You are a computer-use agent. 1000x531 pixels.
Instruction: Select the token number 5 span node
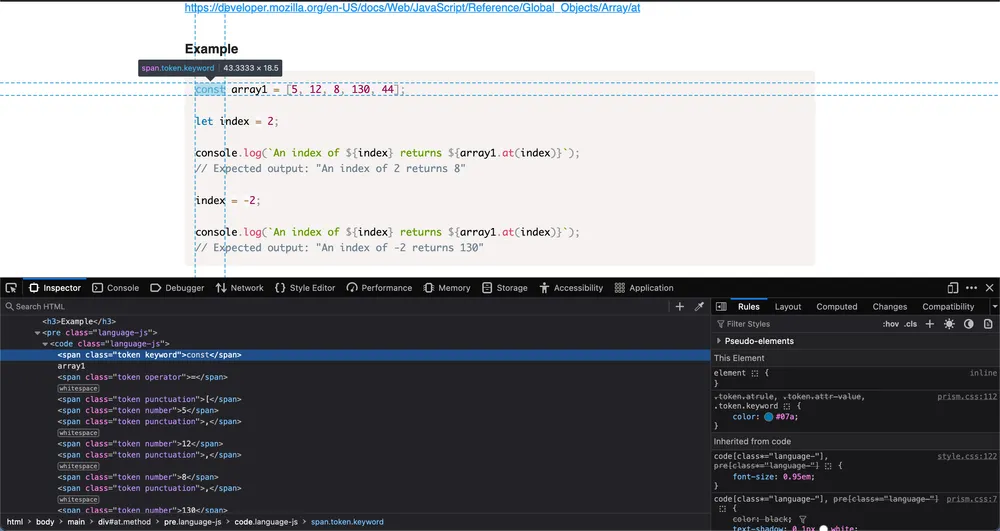[138, 411]
